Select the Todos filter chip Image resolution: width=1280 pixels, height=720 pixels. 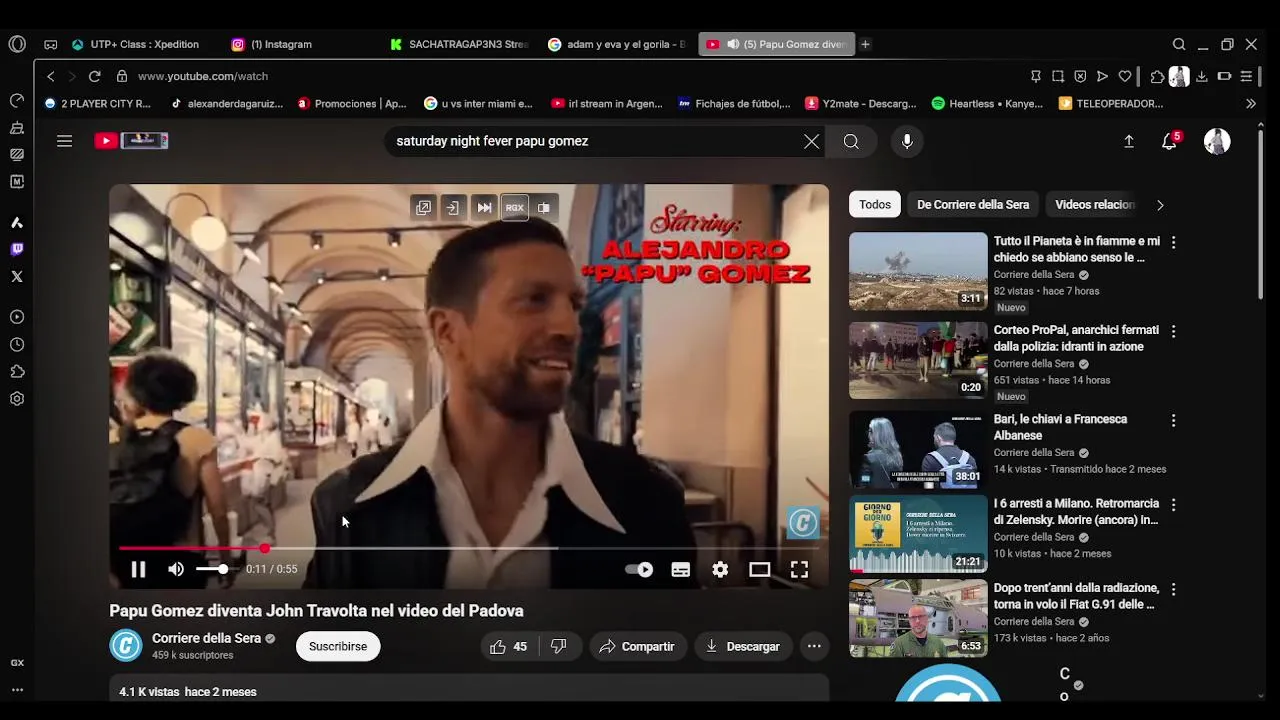[875, 205]
